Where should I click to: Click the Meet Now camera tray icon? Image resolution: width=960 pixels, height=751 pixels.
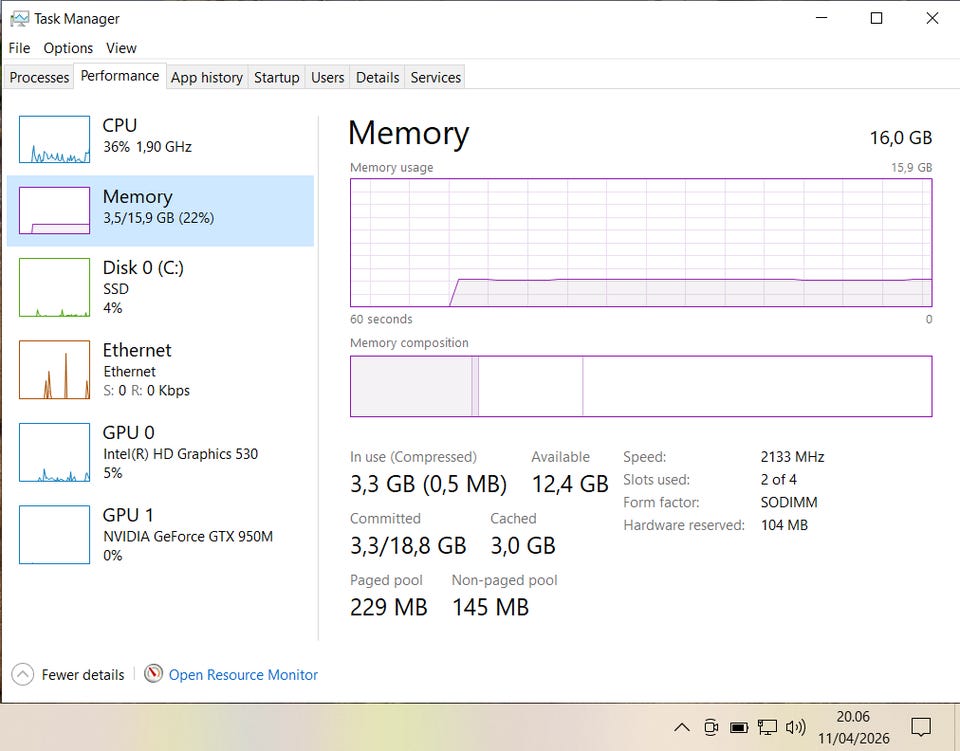click(711, 727)
